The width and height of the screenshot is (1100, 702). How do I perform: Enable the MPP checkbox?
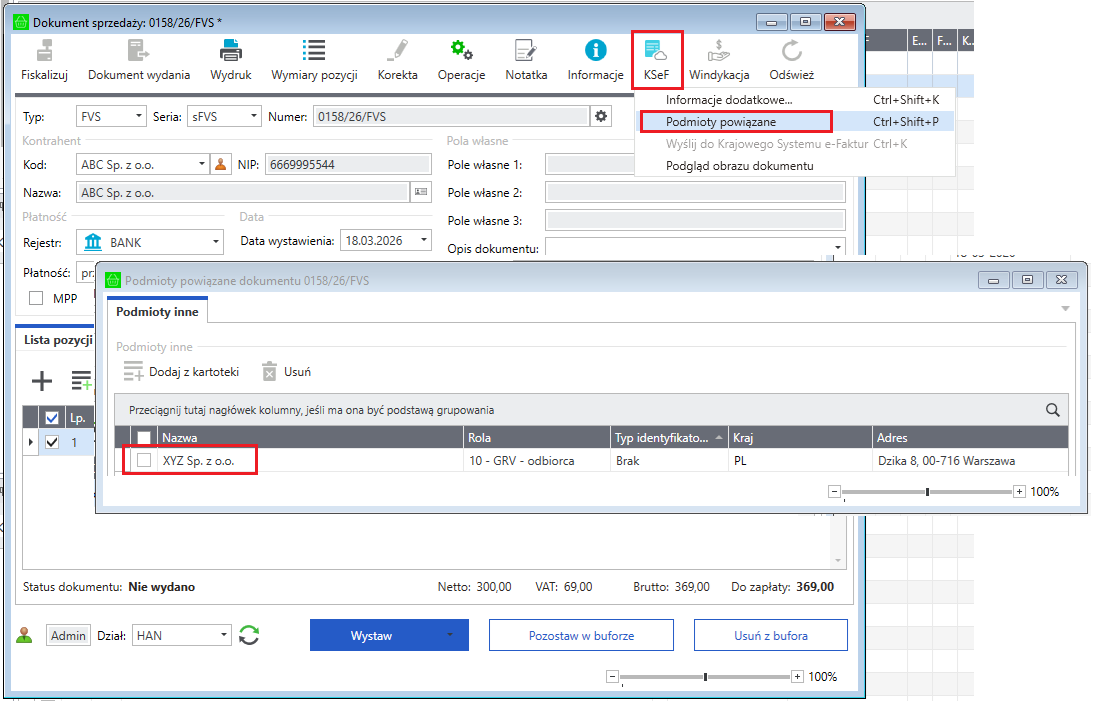(x=36, y=298)
